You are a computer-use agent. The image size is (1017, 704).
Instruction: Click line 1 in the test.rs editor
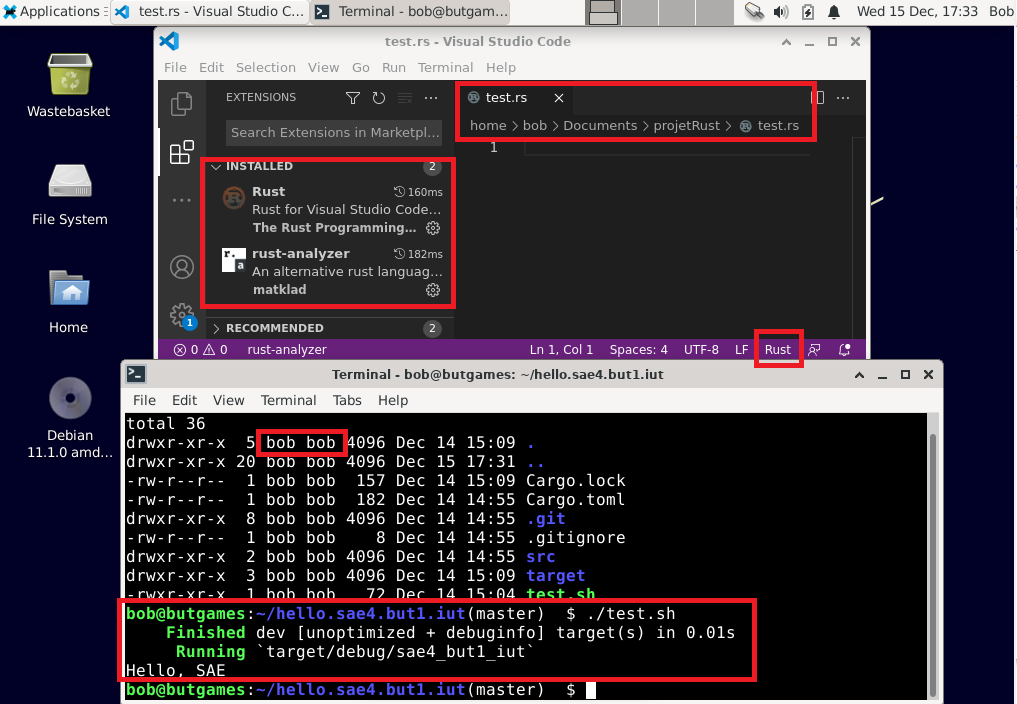point(667,148)
